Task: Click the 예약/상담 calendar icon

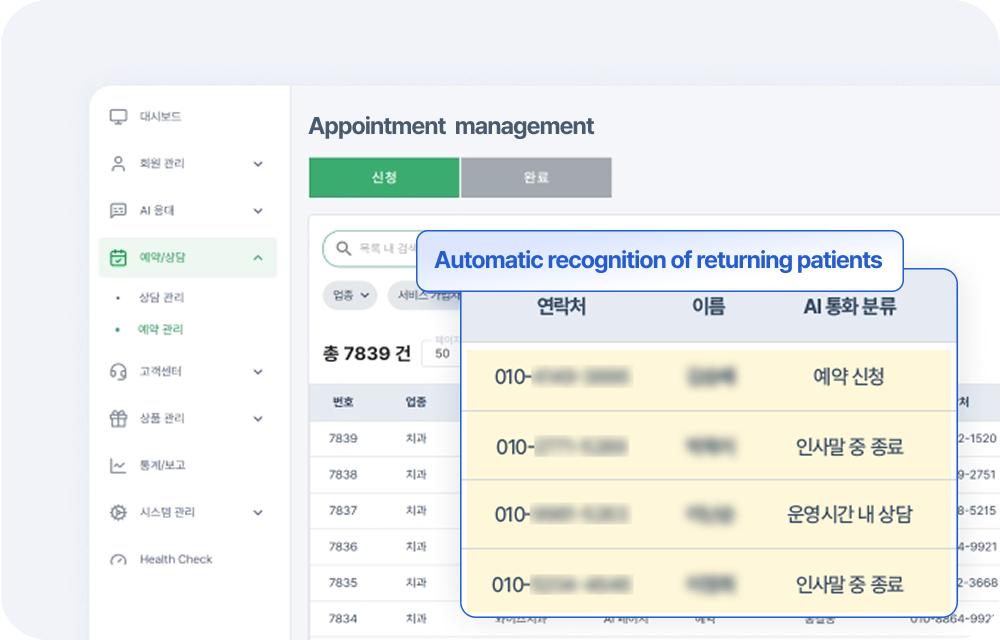Action: pos(118,258)
